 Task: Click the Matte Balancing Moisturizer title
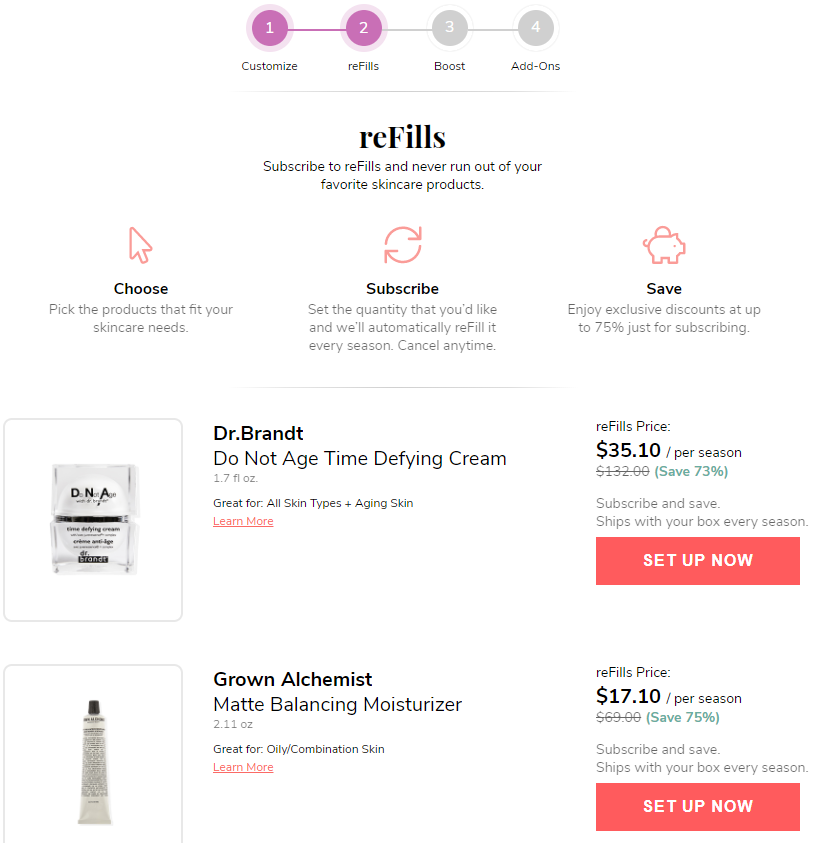coord(338,705)
